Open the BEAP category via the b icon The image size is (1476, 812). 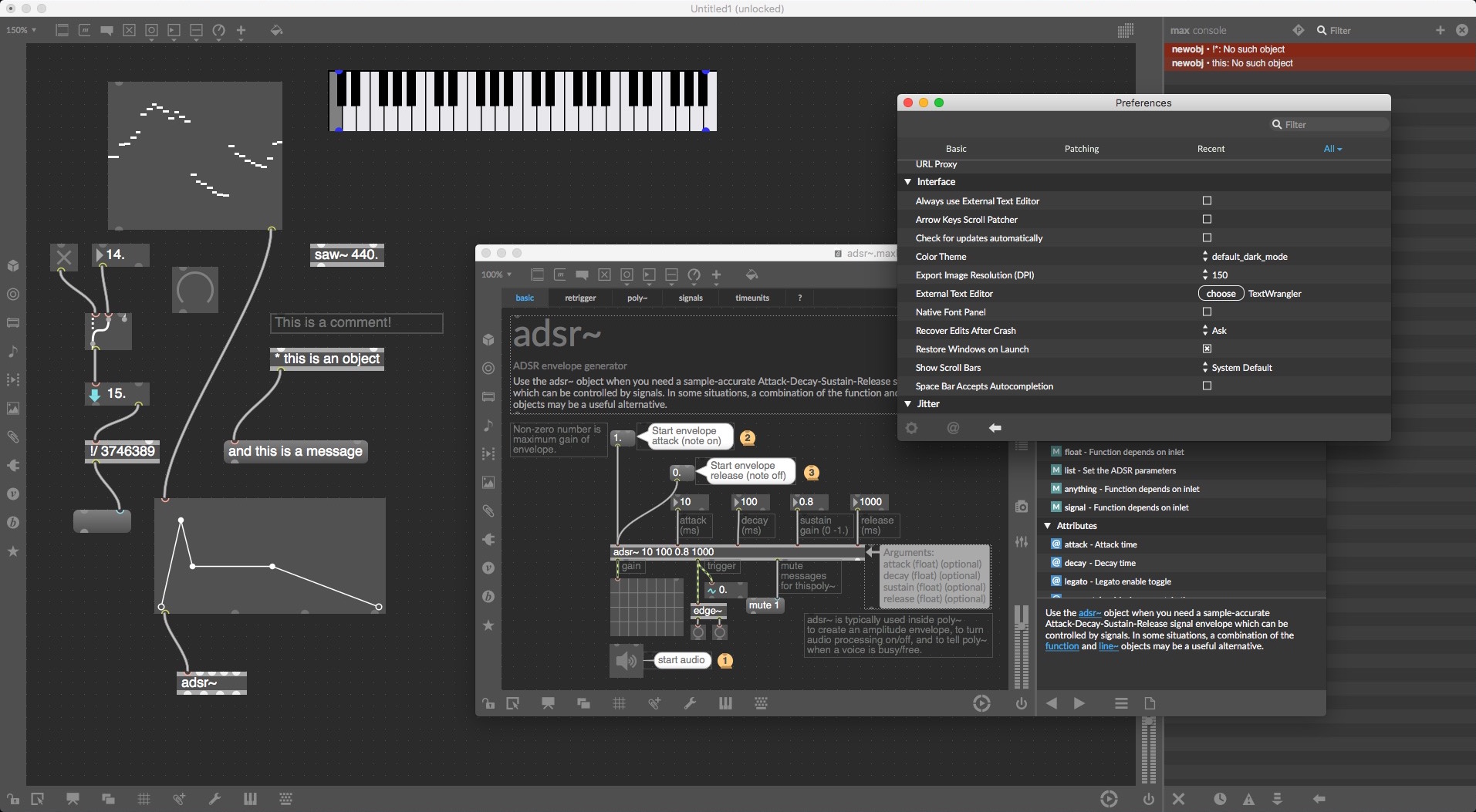(13, 523)
